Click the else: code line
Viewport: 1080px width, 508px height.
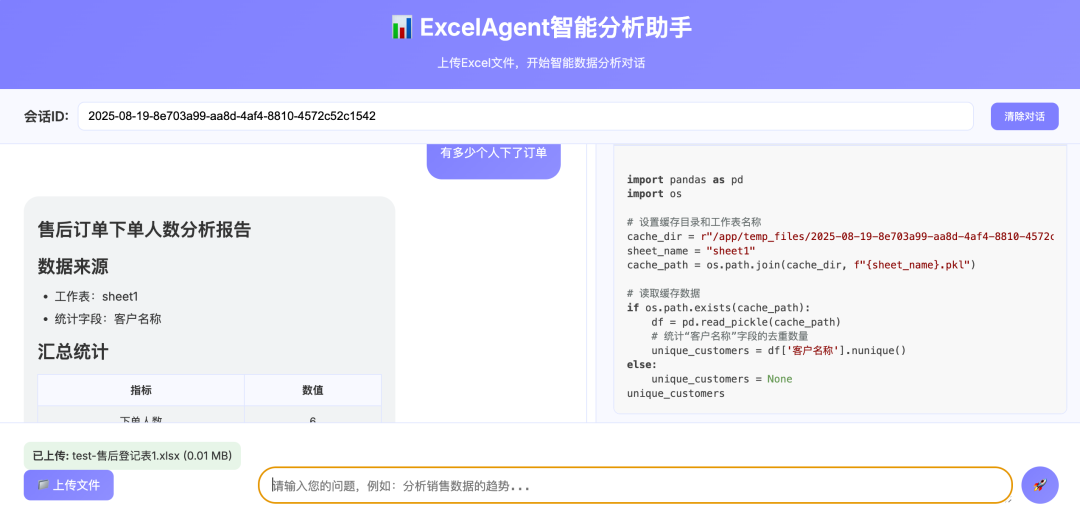(x=642, y=365)
